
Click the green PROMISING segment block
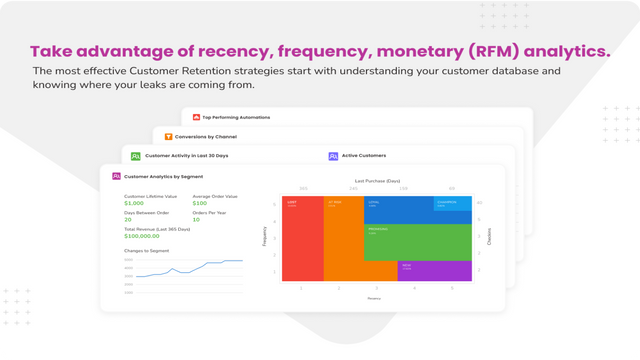(x=418, y=242)
